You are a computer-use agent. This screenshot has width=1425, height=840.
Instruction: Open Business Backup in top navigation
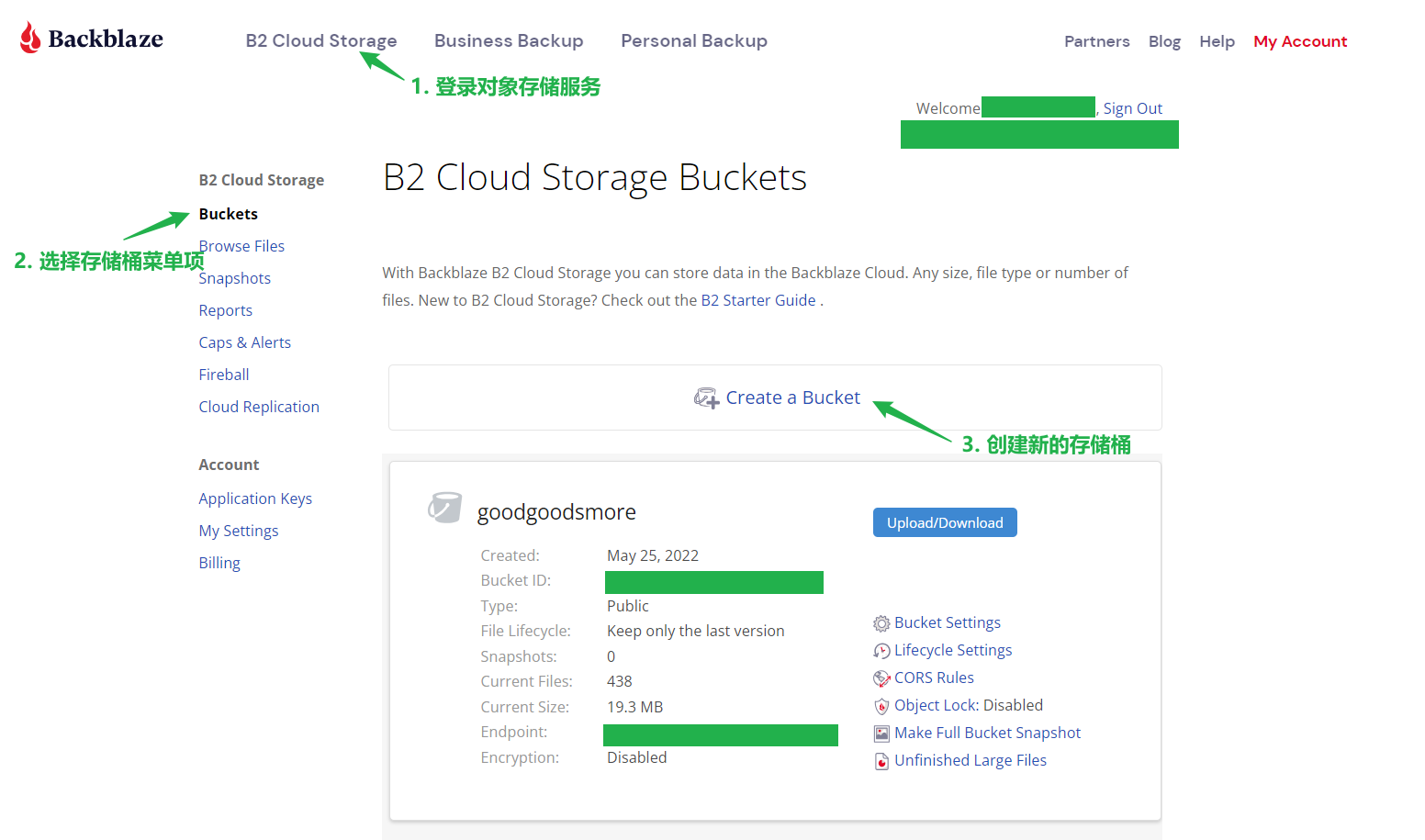(509, 40)
